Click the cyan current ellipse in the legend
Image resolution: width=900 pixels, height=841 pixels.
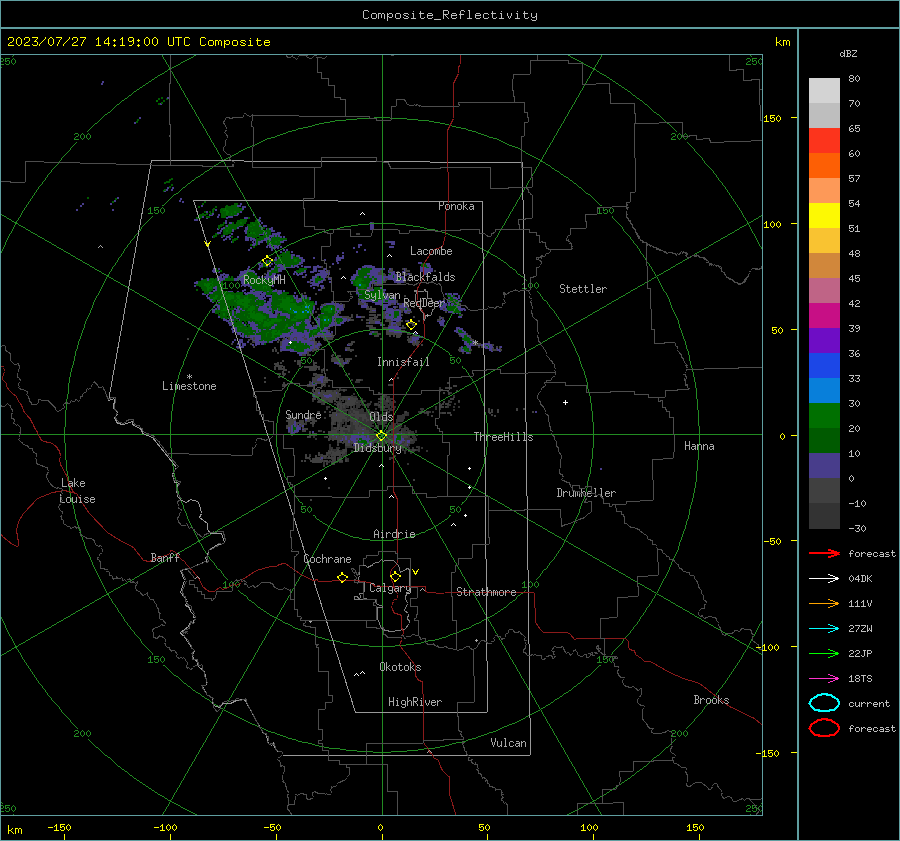coord(824,703)
